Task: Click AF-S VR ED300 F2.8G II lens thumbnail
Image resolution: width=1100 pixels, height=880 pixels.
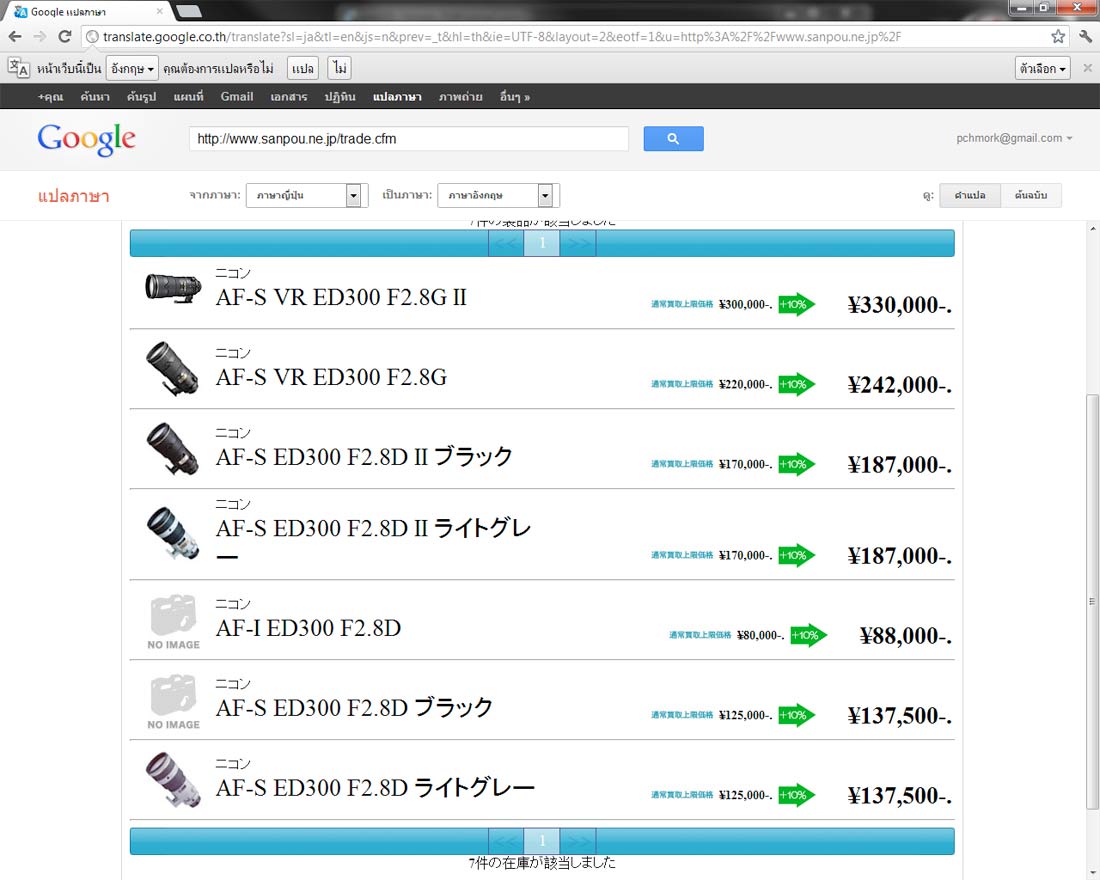Action: (173, 288)
